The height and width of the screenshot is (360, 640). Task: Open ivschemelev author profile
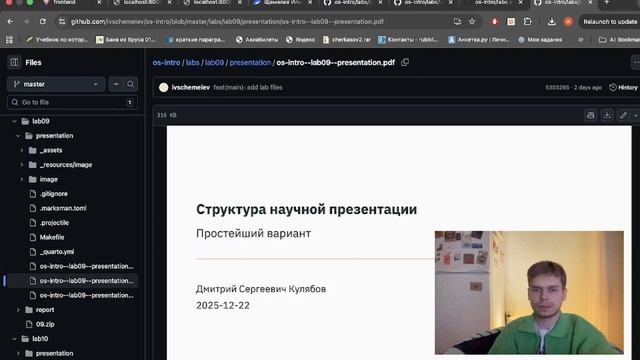pyautogui.click(x=191, y=87)
